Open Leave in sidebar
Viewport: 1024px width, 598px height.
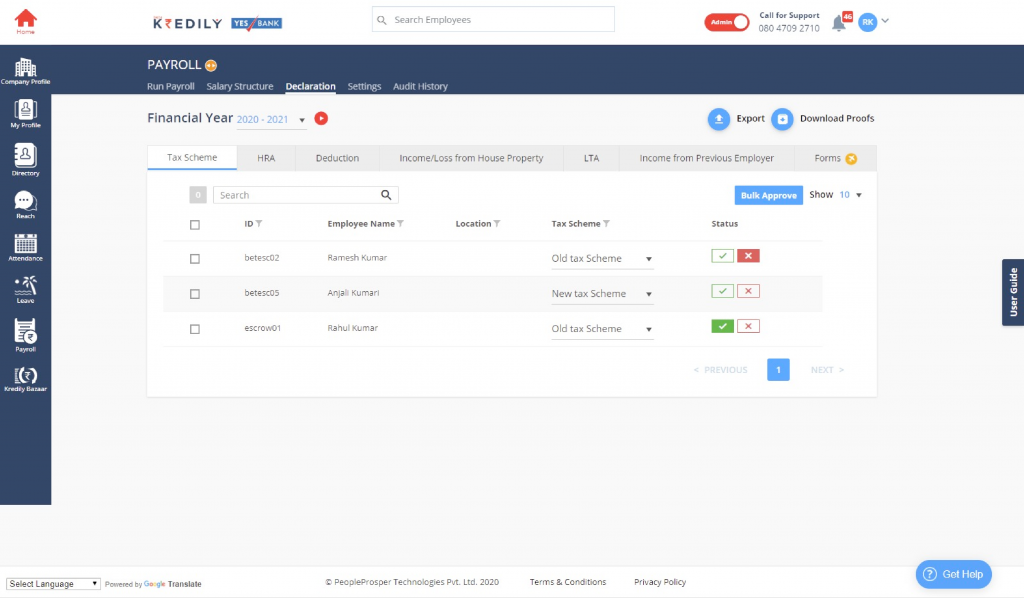[25, 289]
